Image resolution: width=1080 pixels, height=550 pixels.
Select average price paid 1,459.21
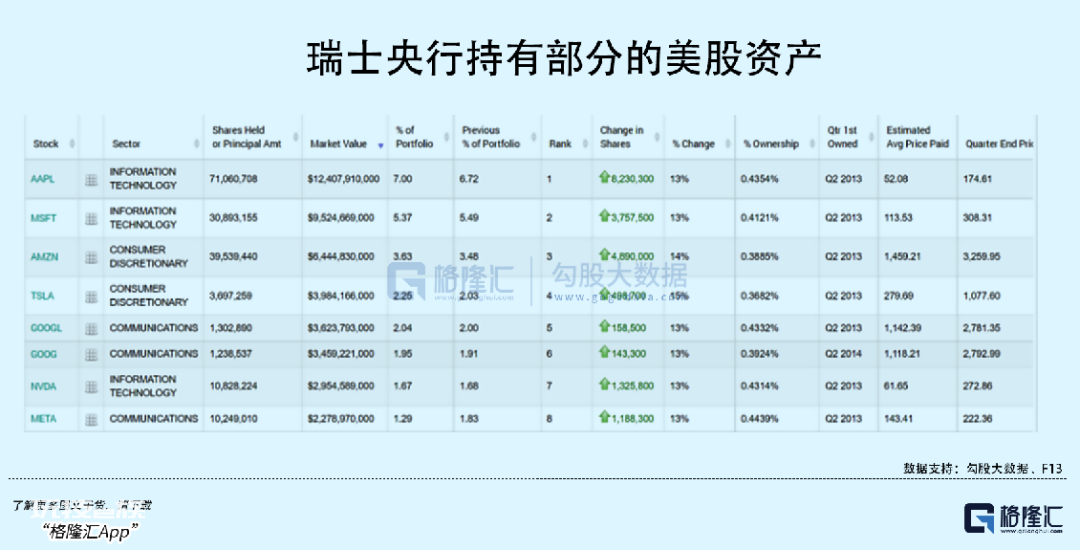(x=902, y=257)
